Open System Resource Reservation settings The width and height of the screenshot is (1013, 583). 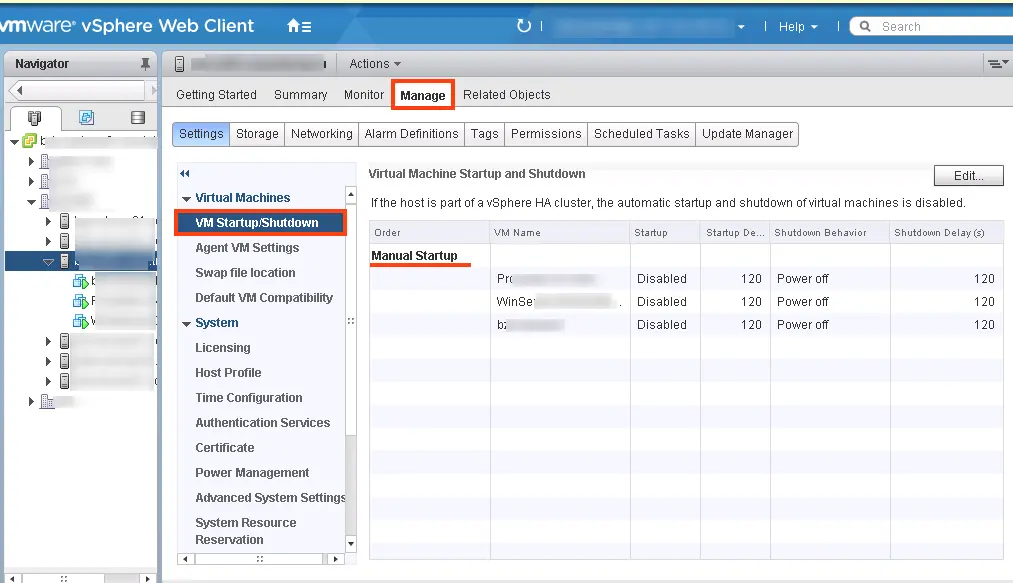(245, 531)
